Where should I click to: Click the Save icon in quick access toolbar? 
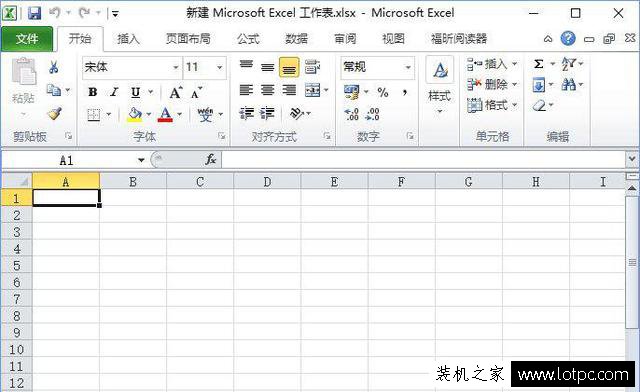point(35,13)
